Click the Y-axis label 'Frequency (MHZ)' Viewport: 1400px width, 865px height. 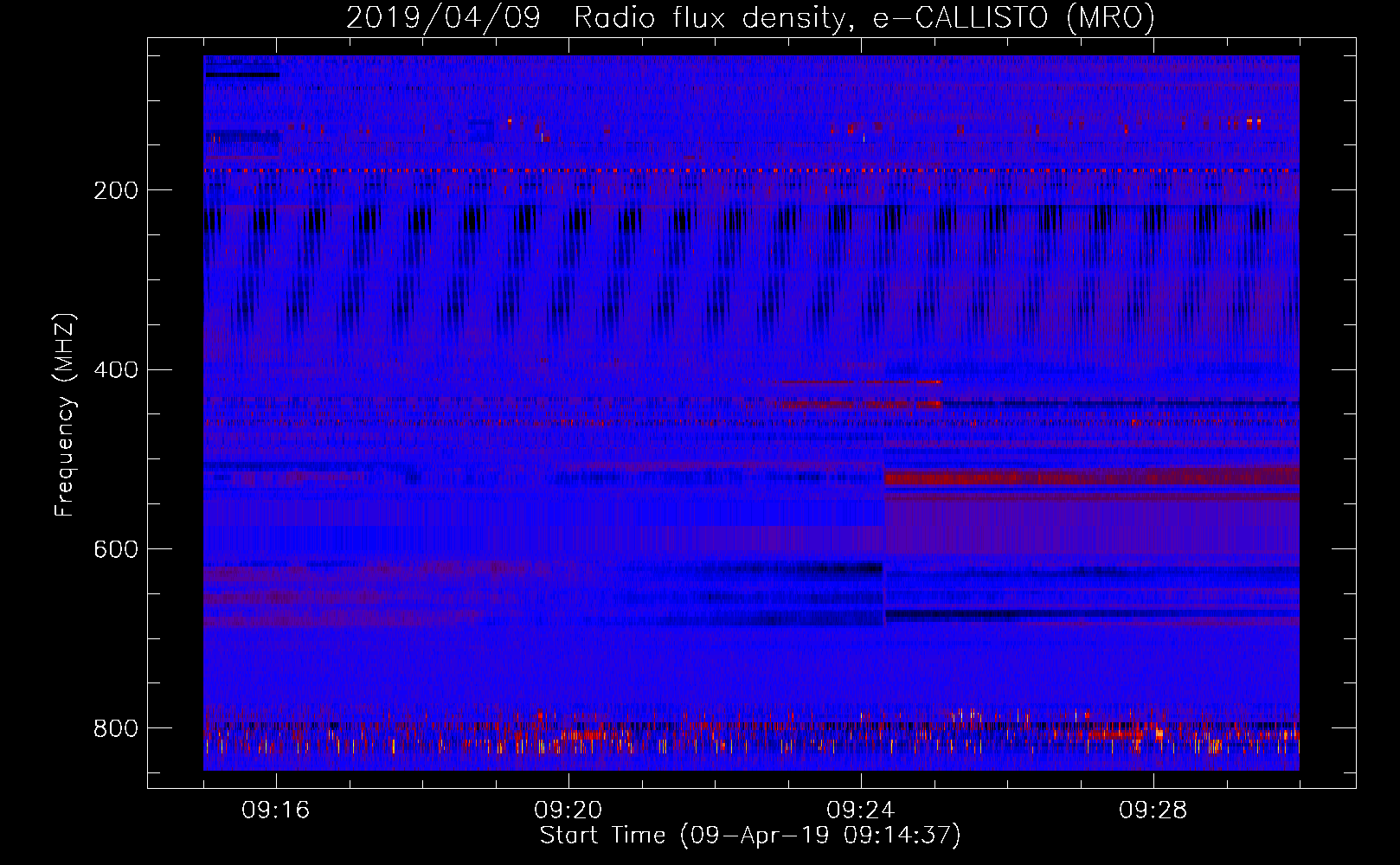pyautogui.click(x=65, y=415)
